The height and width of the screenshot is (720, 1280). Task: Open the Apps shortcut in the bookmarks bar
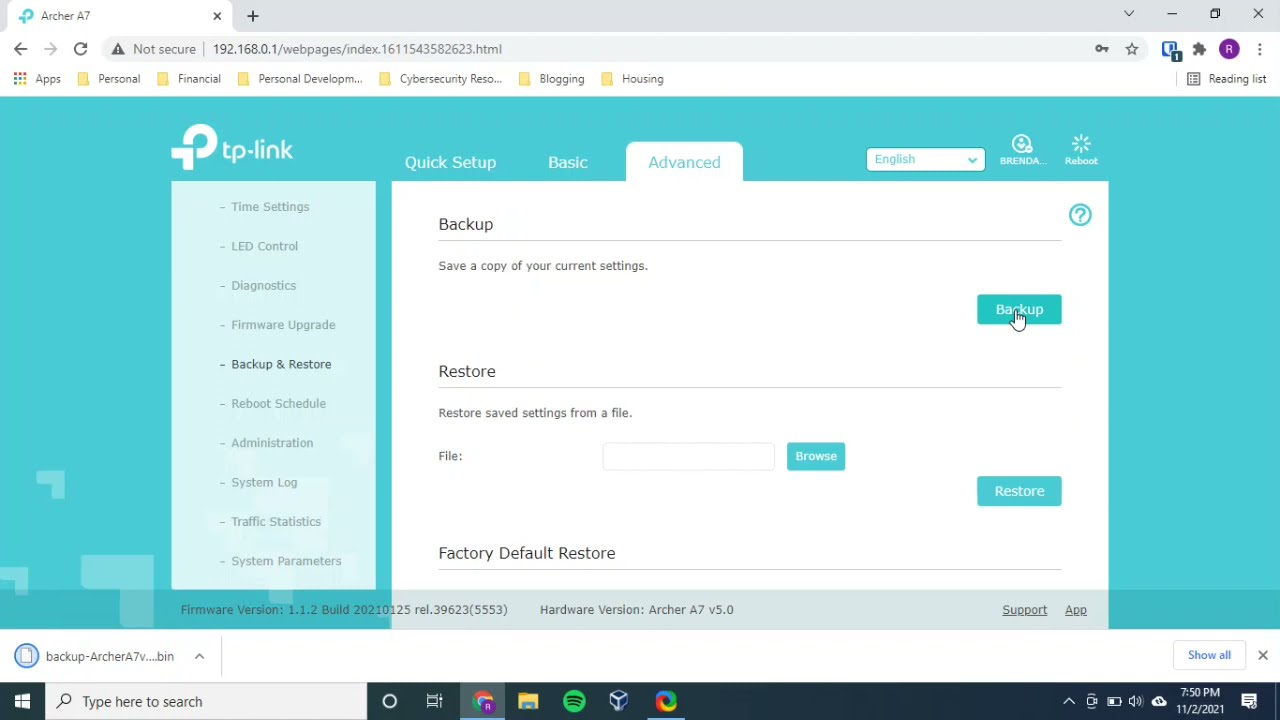point(37,79)
